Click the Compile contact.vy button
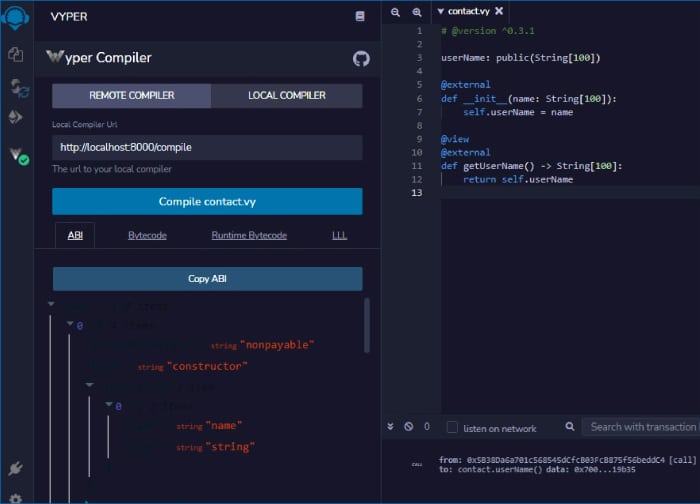 [x=207, y=202]
